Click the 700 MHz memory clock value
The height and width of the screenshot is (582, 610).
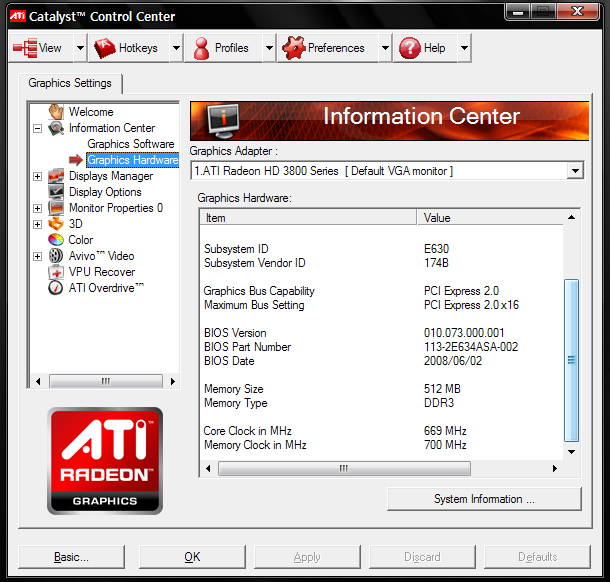point(445,445)
